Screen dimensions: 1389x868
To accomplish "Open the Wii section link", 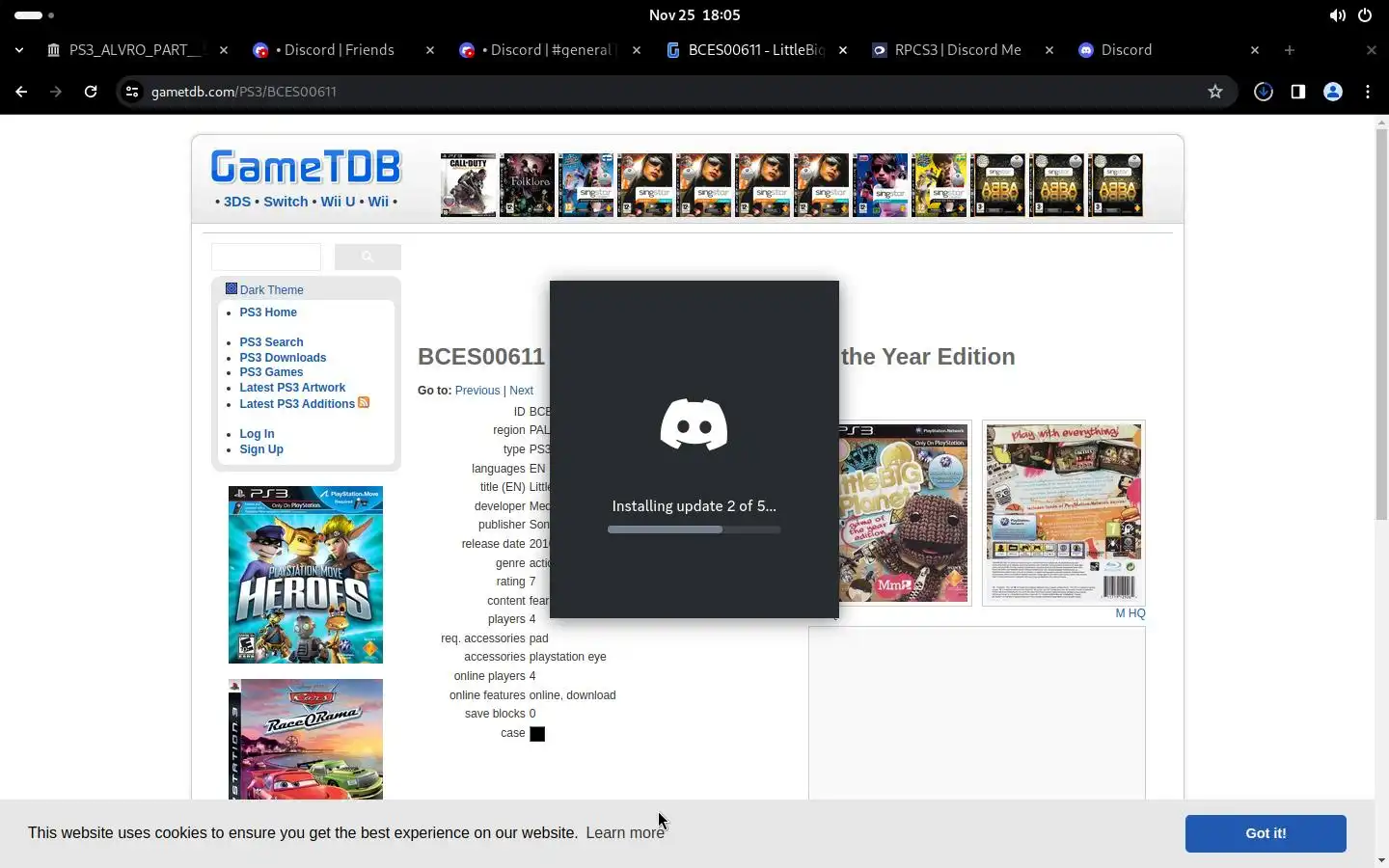I will click(378, 202).
